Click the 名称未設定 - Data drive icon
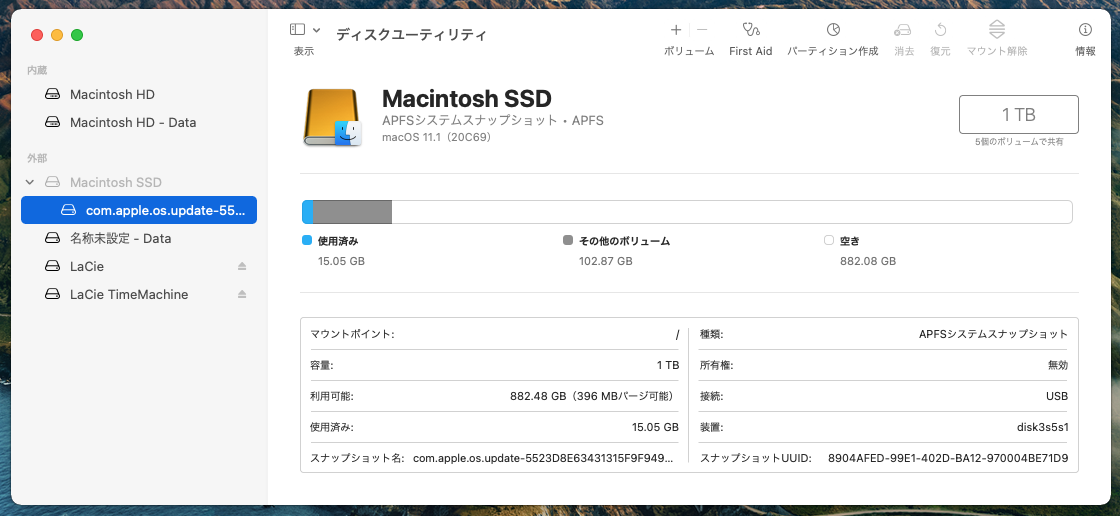The width and height of the screenshot is (1120, 516). pyautogui.click(x=52, y=238)
